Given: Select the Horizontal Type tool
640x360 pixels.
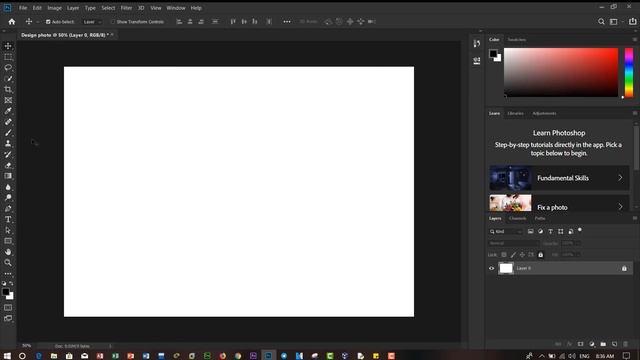Looking at the screenshot, I should point(8,220).
